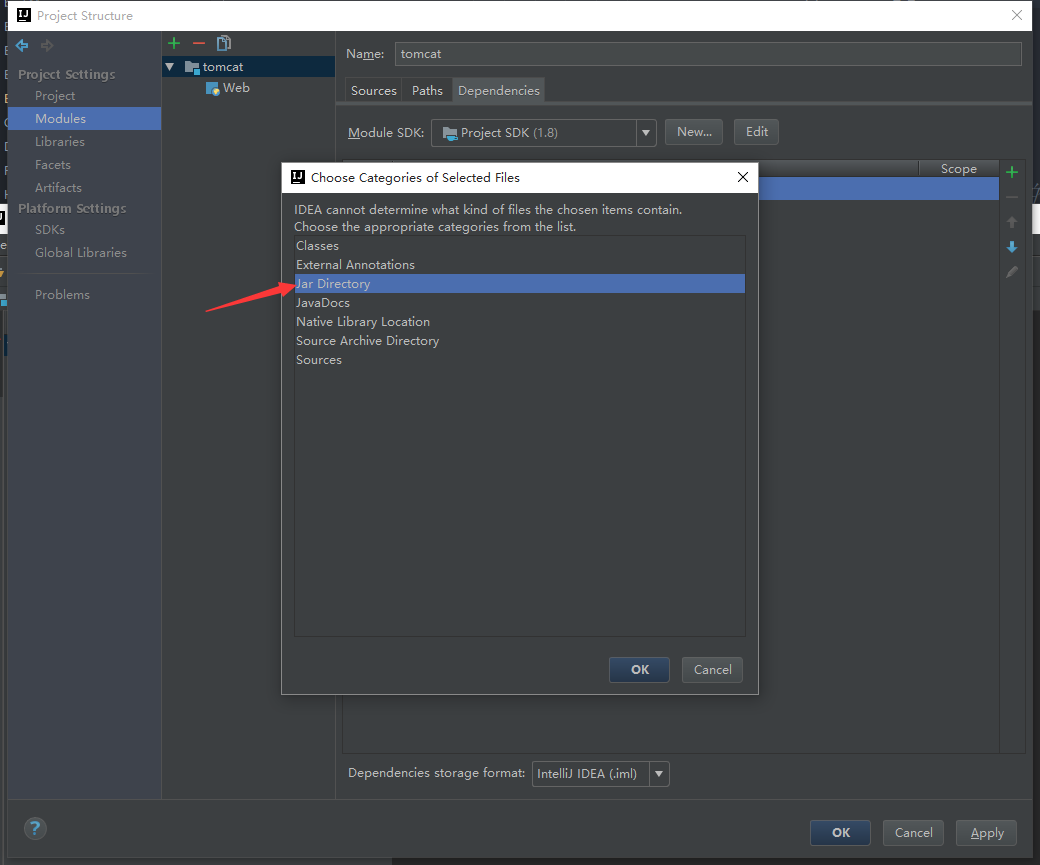This screenshot has height=865, width=1040.
Task: Click the Web facet icon
Action: click(x=212, y=88)
